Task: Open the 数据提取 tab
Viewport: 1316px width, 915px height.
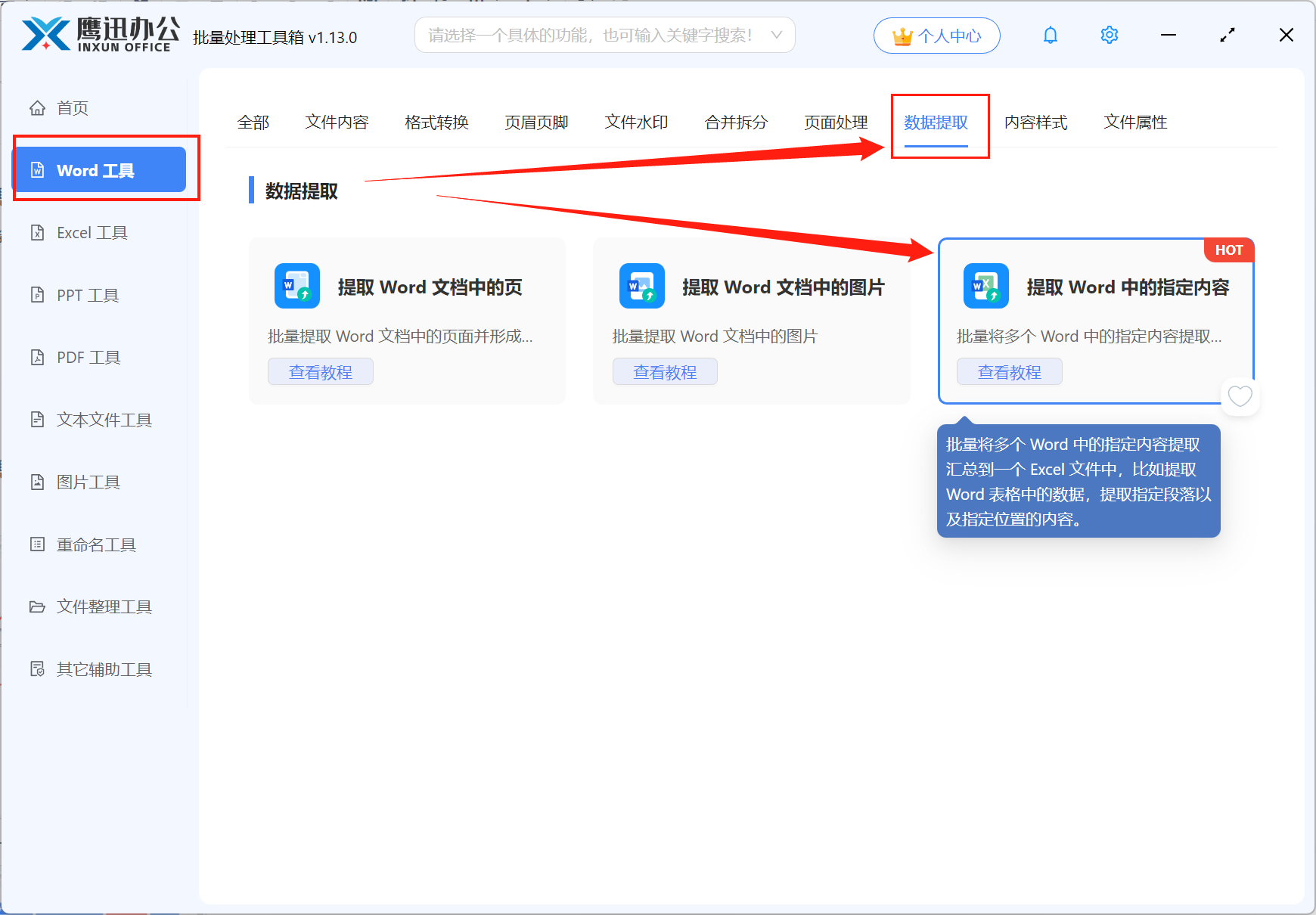Action: pos(936,123)
